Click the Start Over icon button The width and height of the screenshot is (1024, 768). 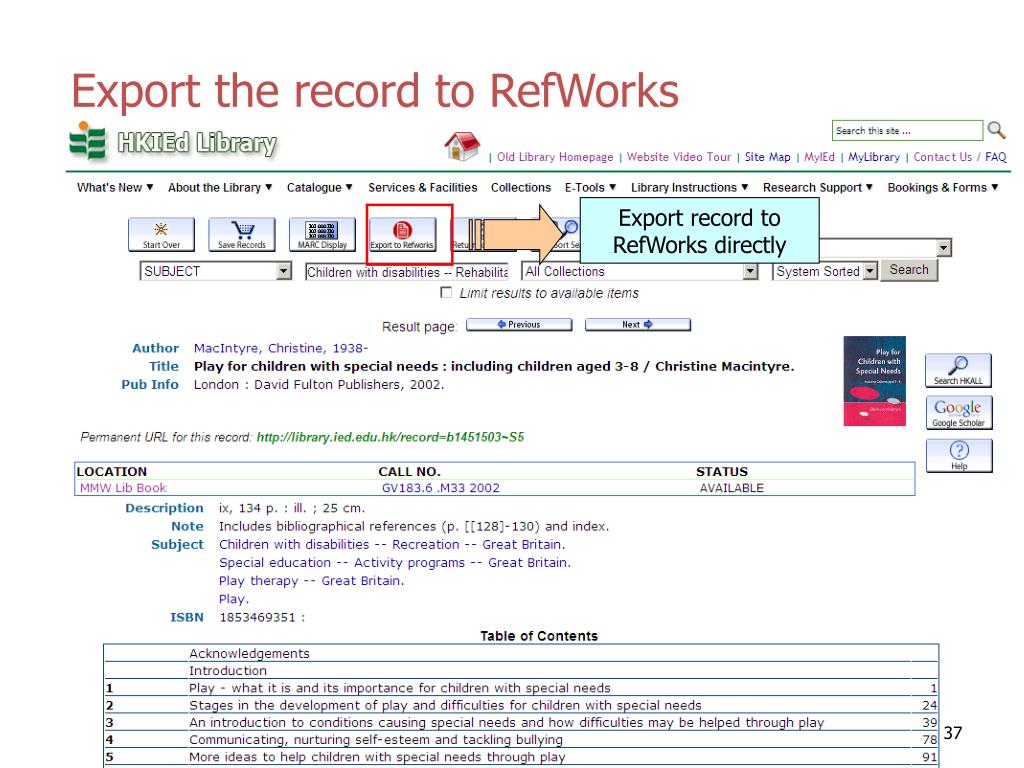[161, 234]
